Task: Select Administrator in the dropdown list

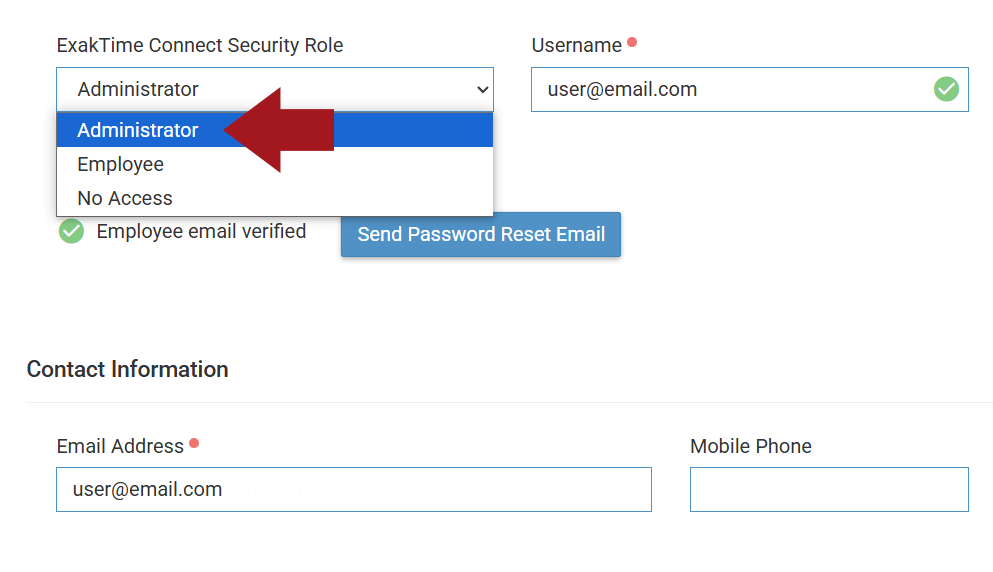Action: (x=275, y=130)
